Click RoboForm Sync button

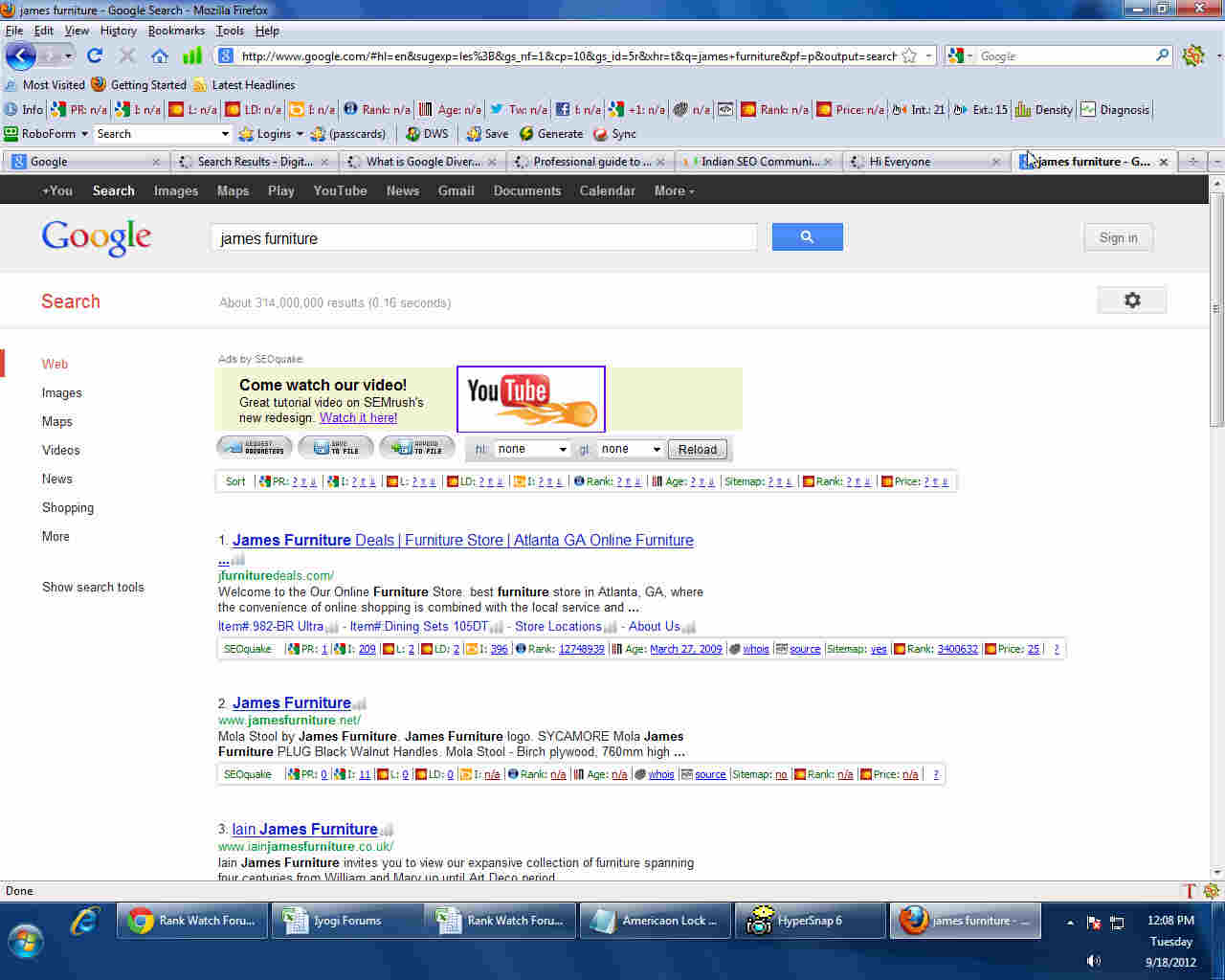pyautogui.click(x=614, y=134)
